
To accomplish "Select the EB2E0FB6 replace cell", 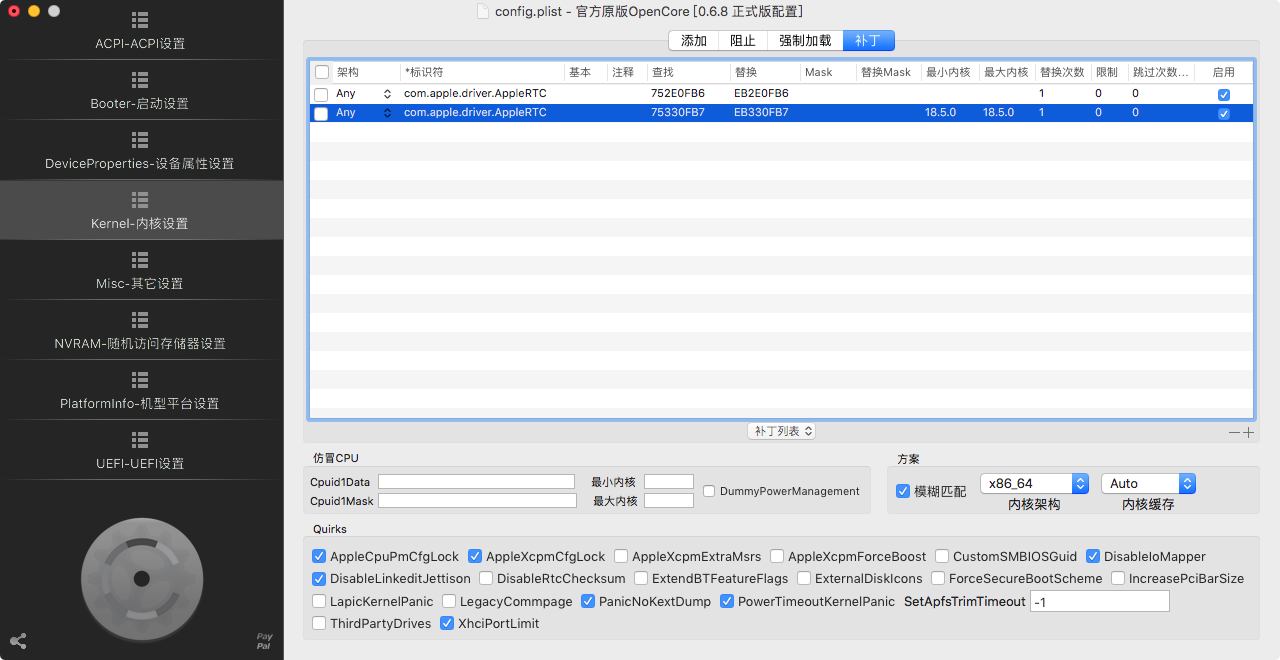I will (761, 94).
